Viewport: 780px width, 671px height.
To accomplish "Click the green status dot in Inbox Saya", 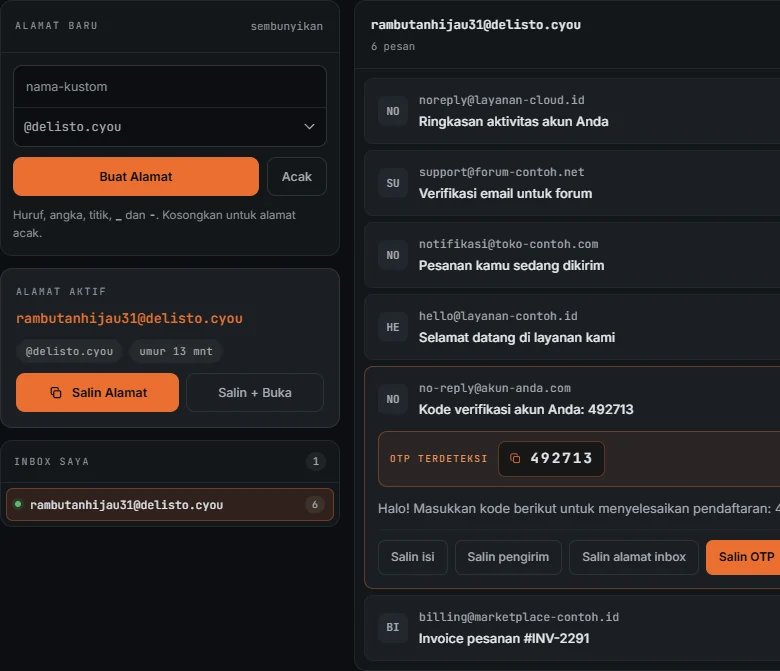I will pyautogui.click(x=18, y=504).
